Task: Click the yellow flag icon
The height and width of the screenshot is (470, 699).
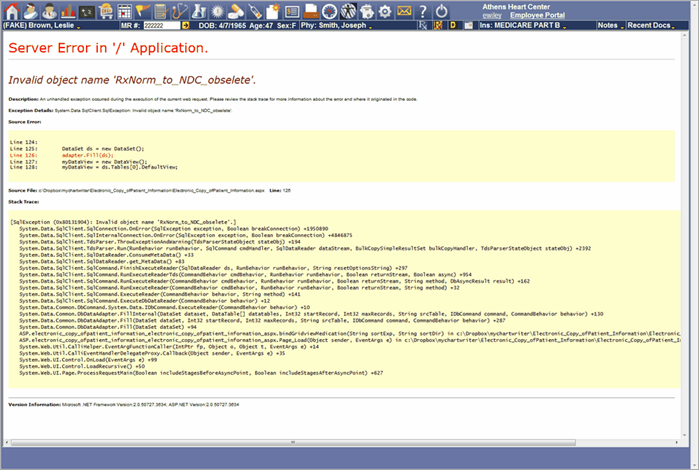Action: pos(144,10)
